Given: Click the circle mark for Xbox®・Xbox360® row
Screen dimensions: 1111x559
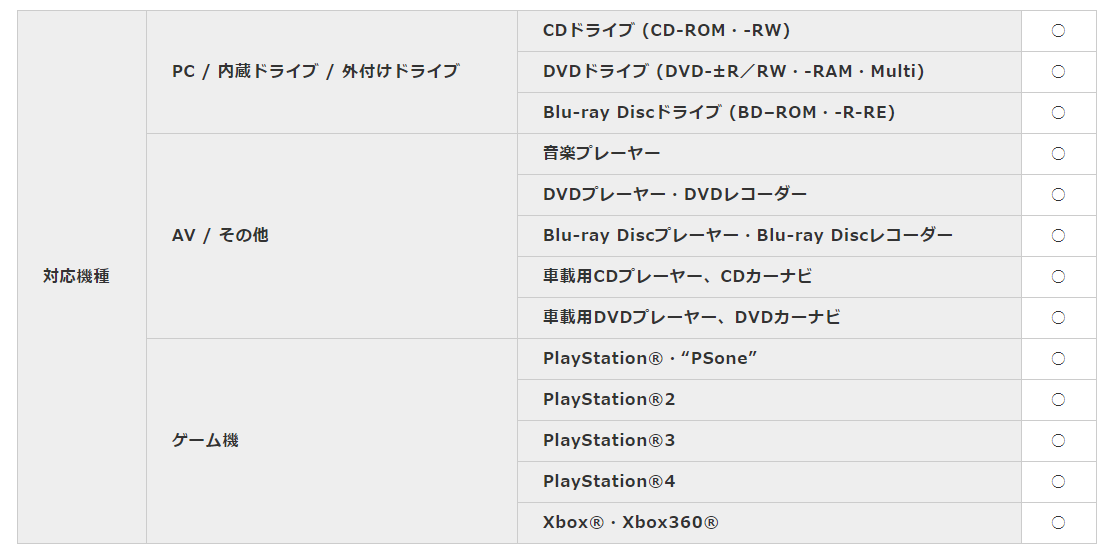Looking at the screenshot, I should [x=1058, y=523].
